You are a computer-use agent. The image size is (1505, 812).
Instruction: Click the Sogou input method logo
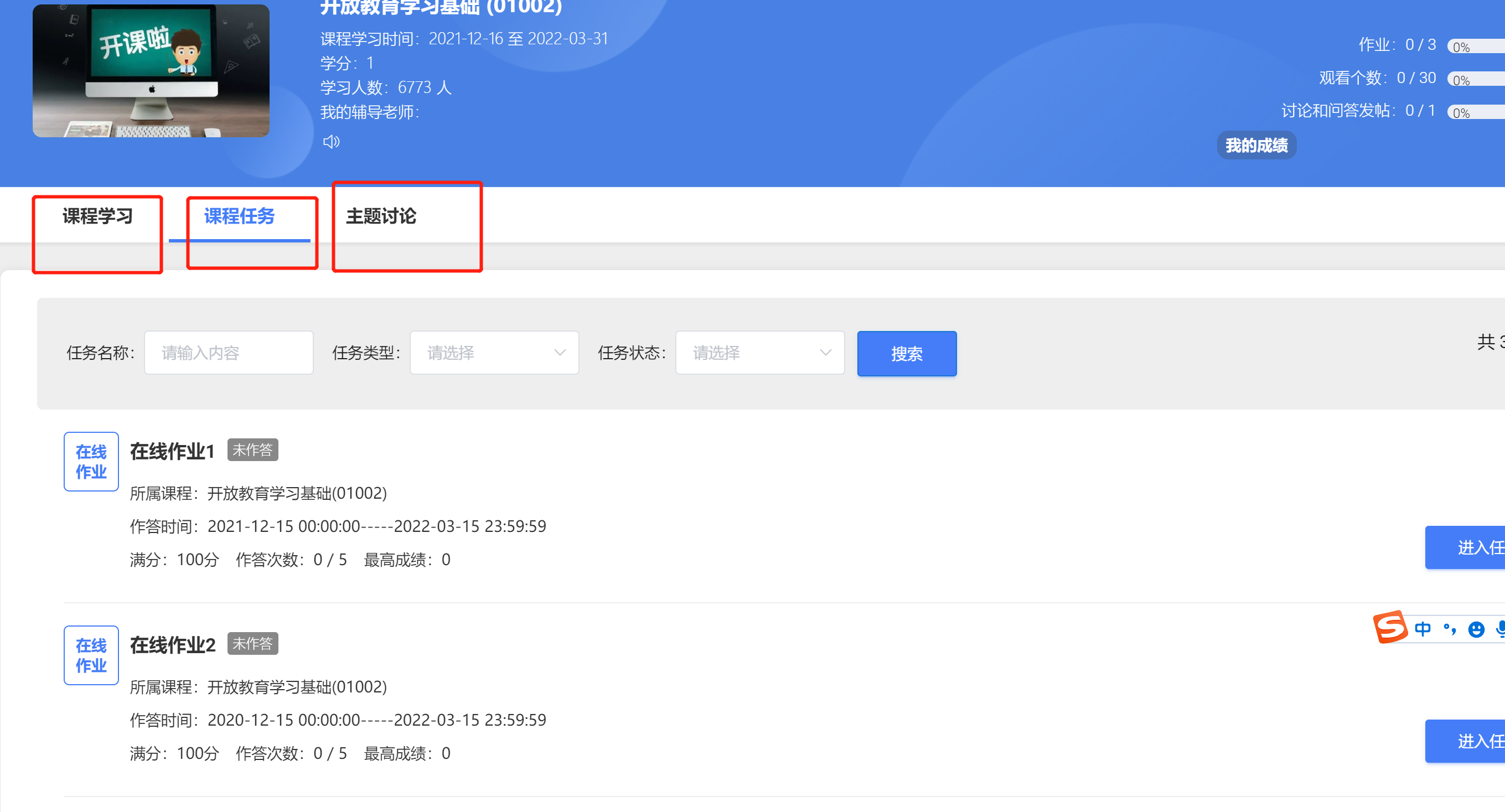pyautogui.click(x=1390, y=627)
